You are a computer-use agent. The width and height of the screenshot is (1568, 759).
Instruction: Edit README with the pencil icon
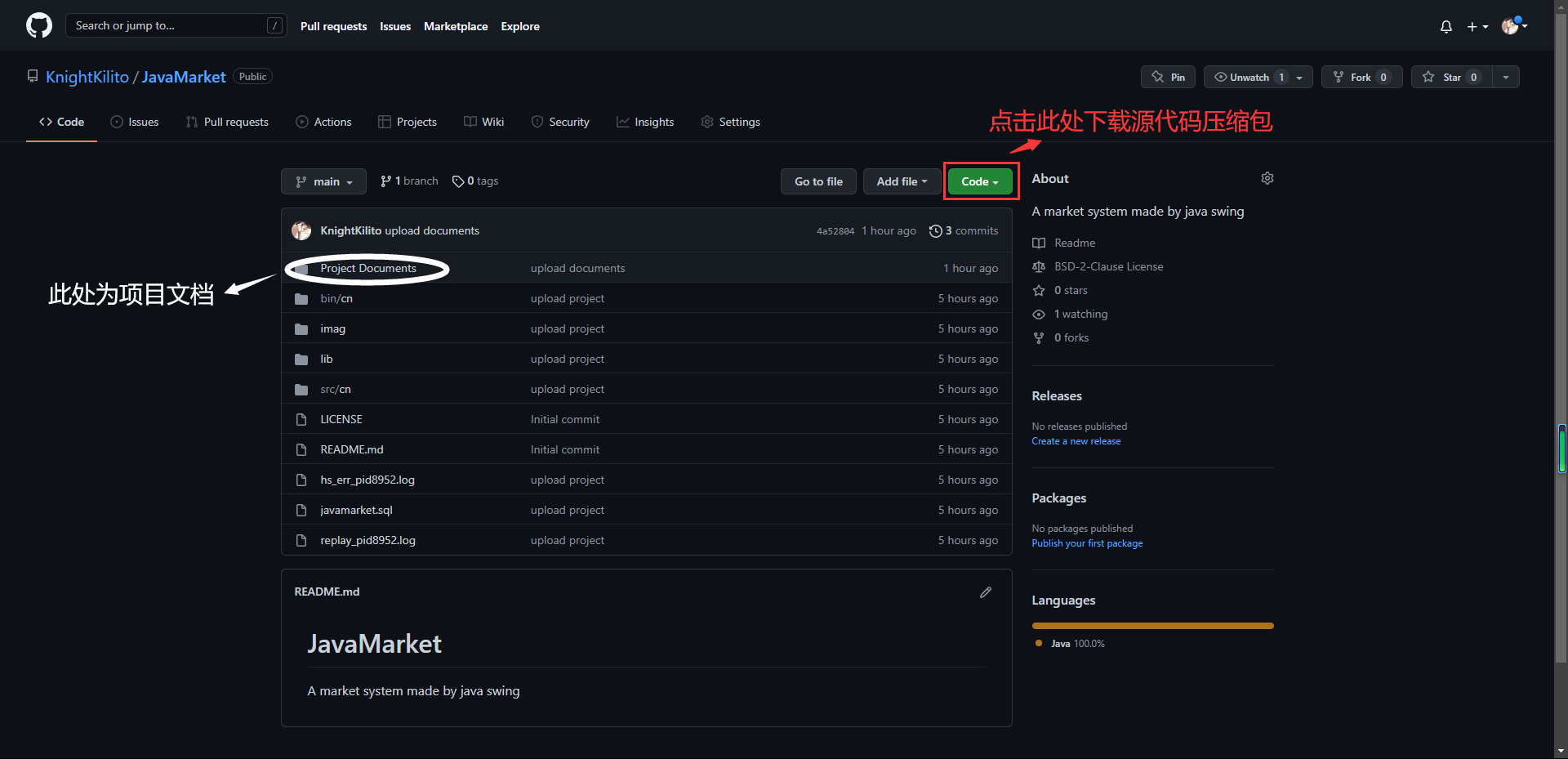point(986,592)
